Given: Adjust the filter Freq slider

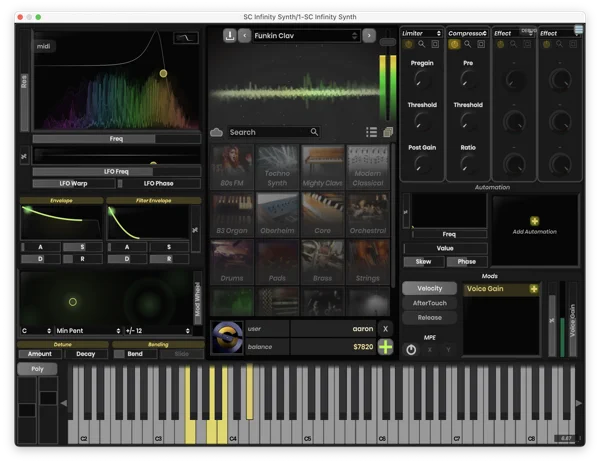Looking at the screenshot, I should pyautogui.click(x=117, y=139).
